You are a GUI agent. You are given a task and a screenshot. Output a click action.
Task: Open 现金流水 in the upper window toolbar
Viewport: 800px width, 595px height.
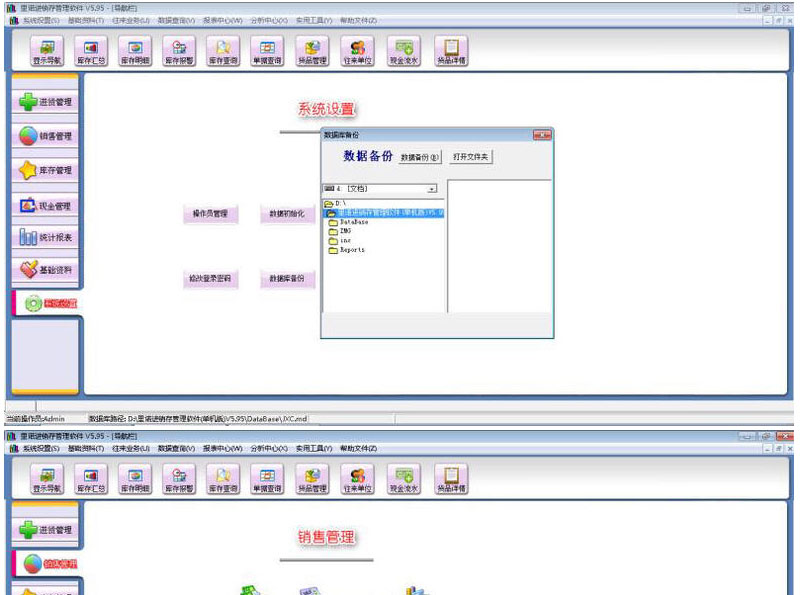(x=404, y=51)
